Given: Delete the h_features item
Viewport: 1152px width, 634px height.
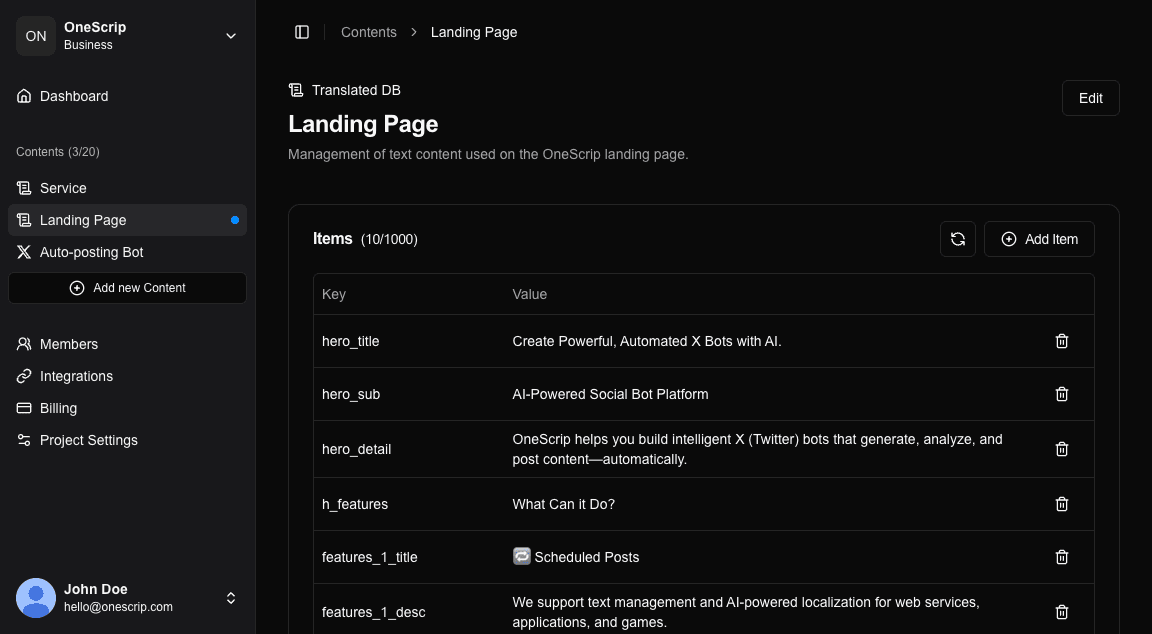Looking at the screenshot, I should (1062, 504).
